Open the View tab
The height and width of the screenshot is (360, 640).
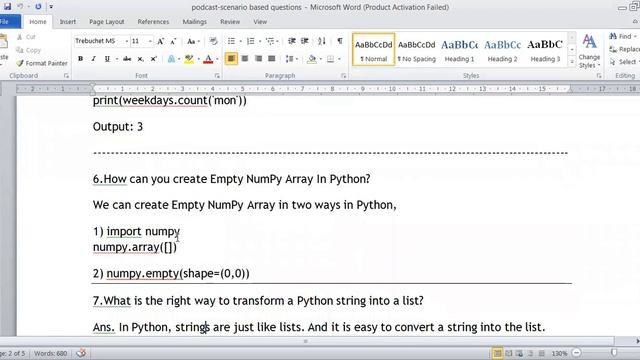[x=260, y=22]
